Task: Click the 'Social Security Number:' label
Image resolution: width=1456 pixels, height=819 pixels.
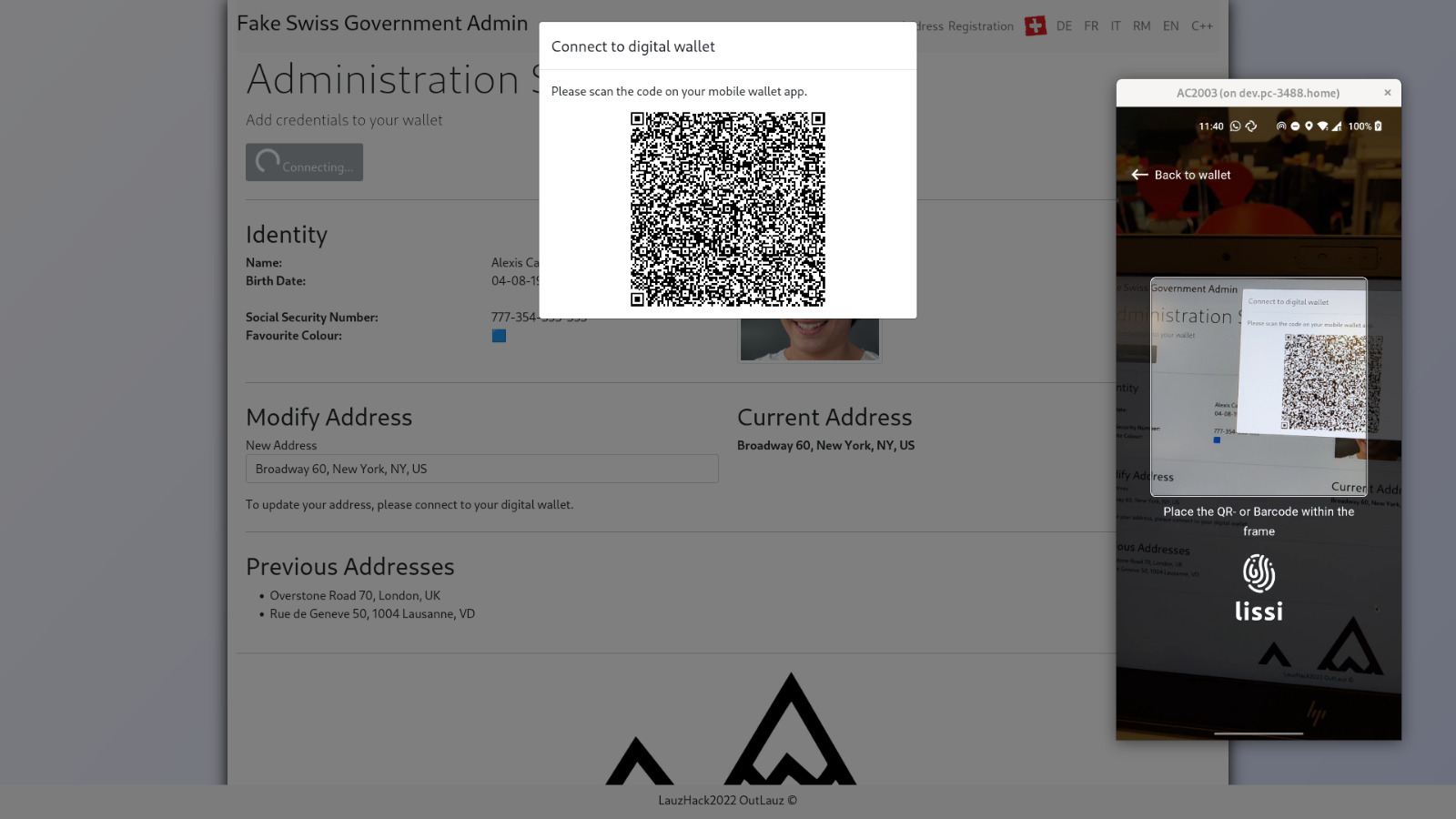Action: (311, 318)
